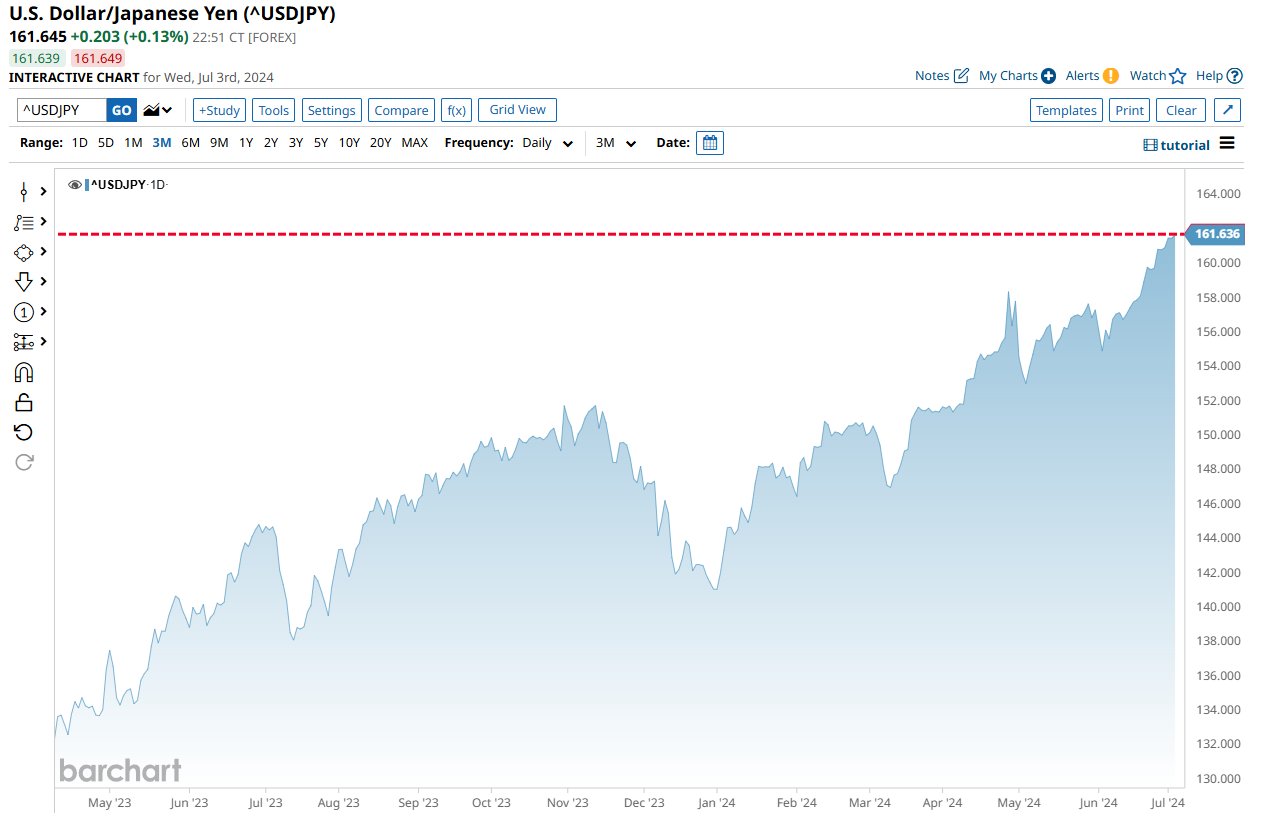Expand the line drawing tool options chevron
Image resolution: width=1261 pixels, height=840 pixels.
pos(43,191)
